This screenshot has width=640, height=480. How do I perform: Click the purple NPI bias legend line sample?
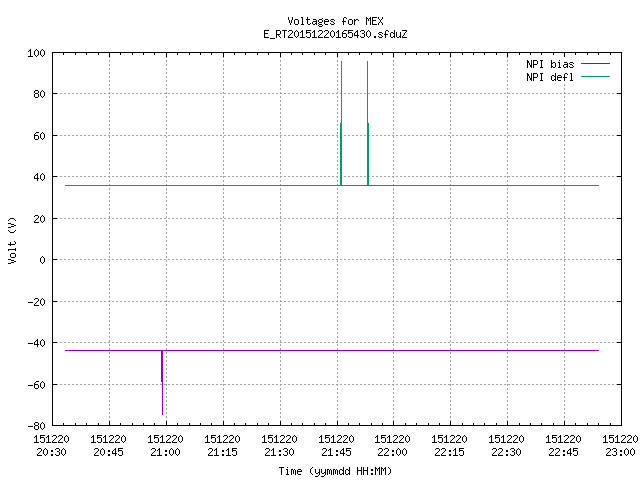pyautogui.click(x=595, y=64)
